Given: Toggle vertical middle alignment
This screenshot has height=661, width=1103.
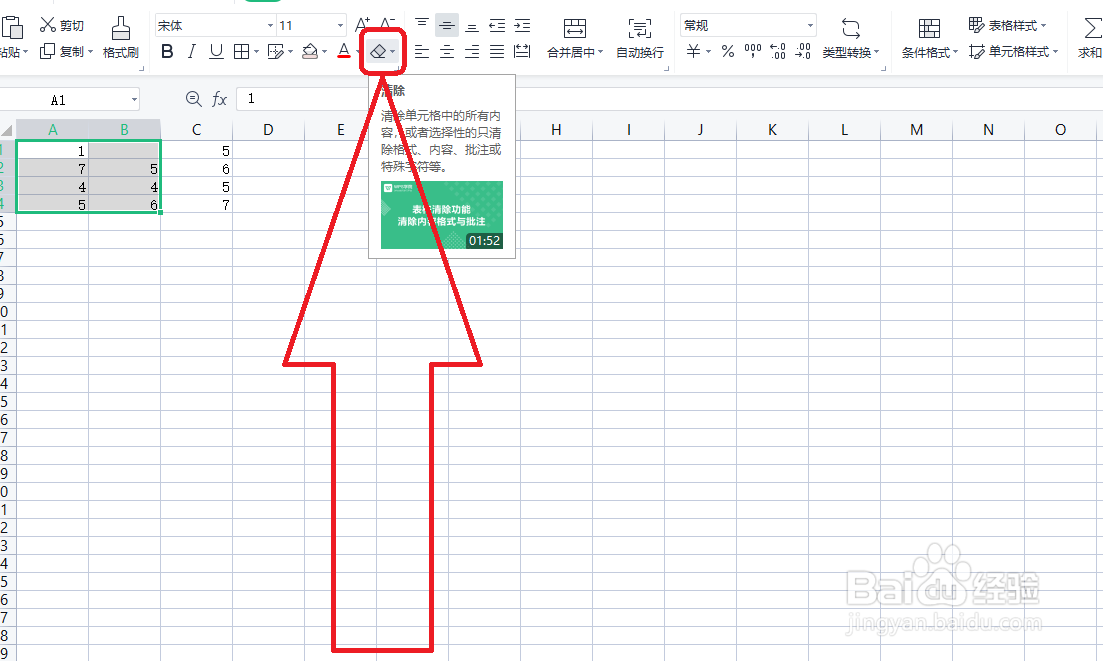Looking at the screenshot, I should [447, 25].
